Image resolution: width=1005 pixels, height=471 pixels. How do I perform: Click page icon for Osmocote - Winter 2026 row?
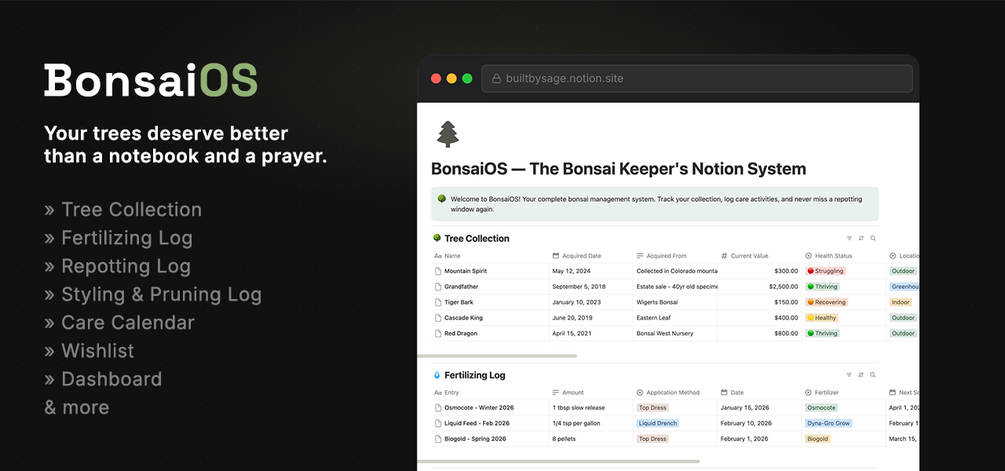coord(438,408)
